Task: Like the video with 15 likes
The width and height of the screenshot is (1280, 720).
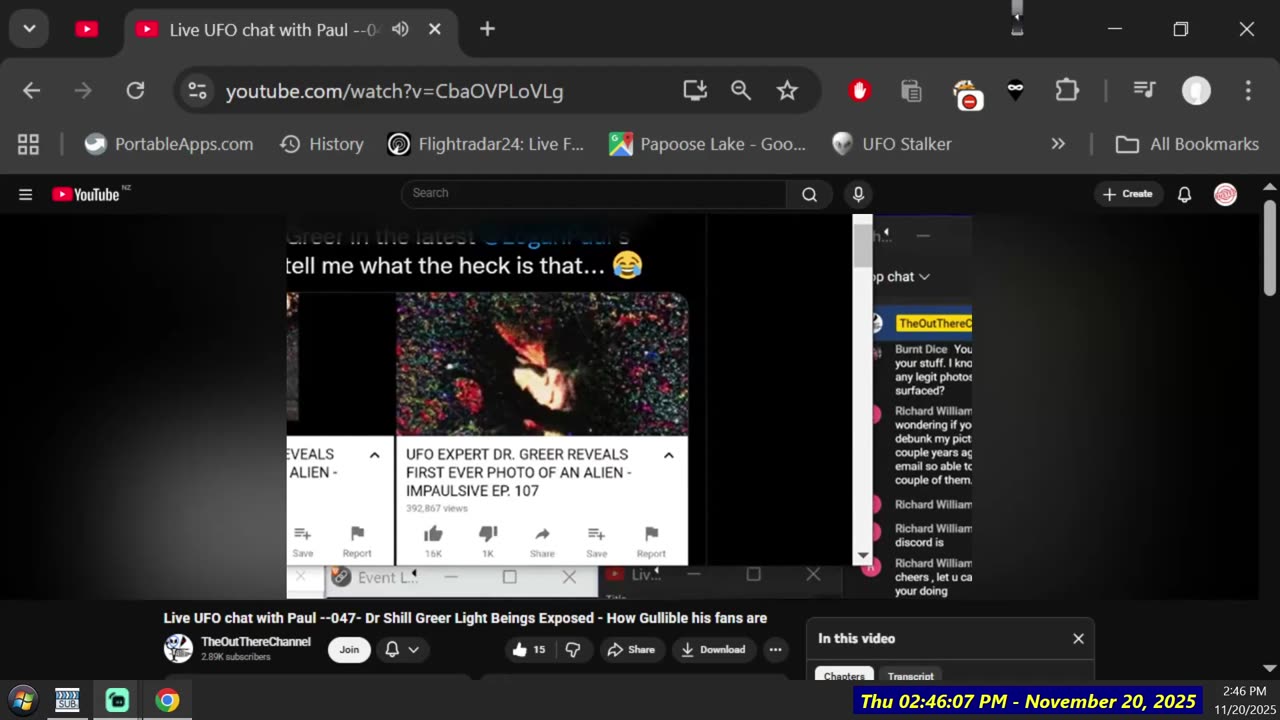Action: [528, 649]
